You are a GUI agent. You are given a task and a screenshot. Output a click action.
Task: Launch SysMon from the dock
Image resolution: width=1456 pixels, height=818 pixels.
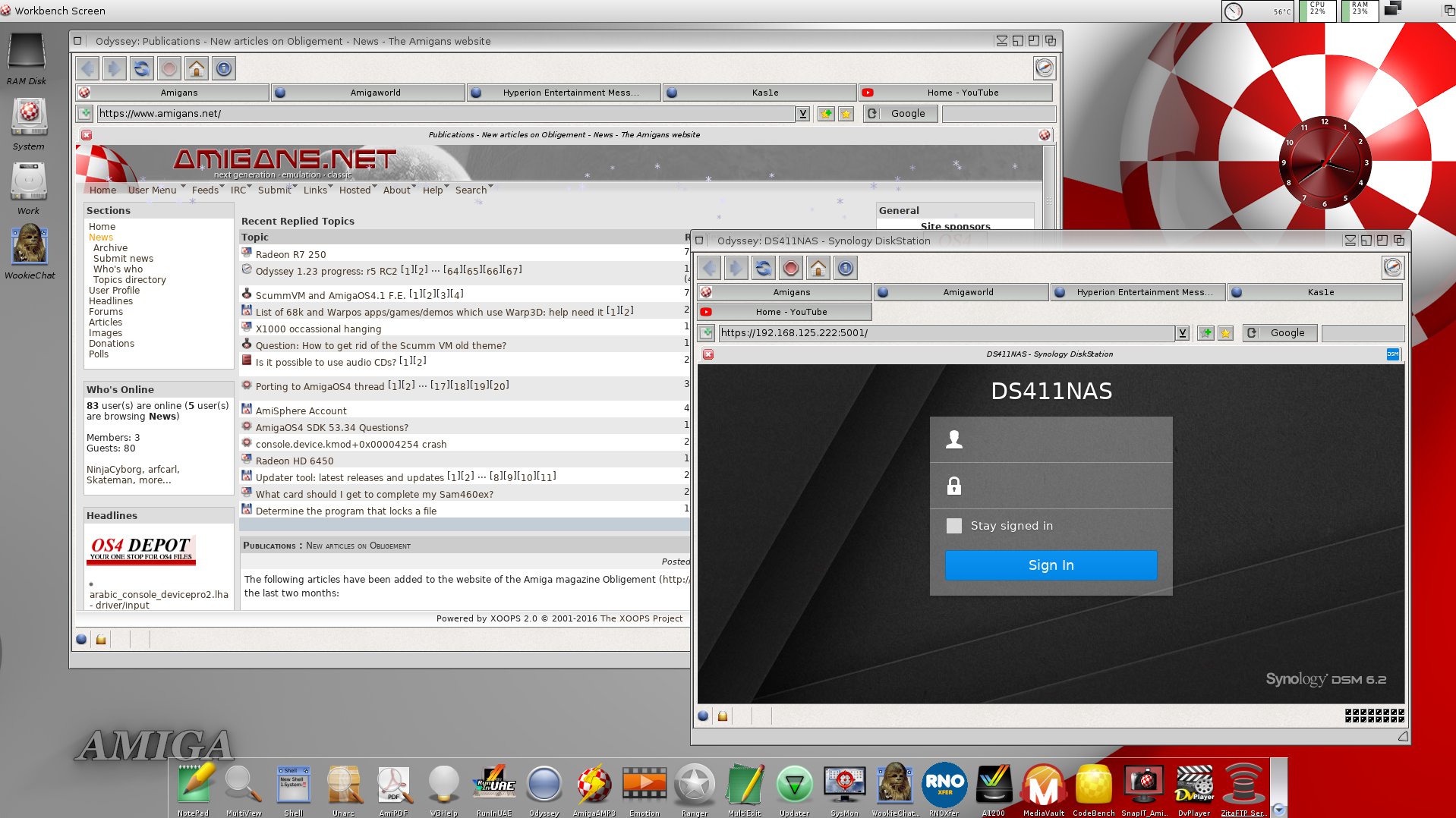(845, 785)
